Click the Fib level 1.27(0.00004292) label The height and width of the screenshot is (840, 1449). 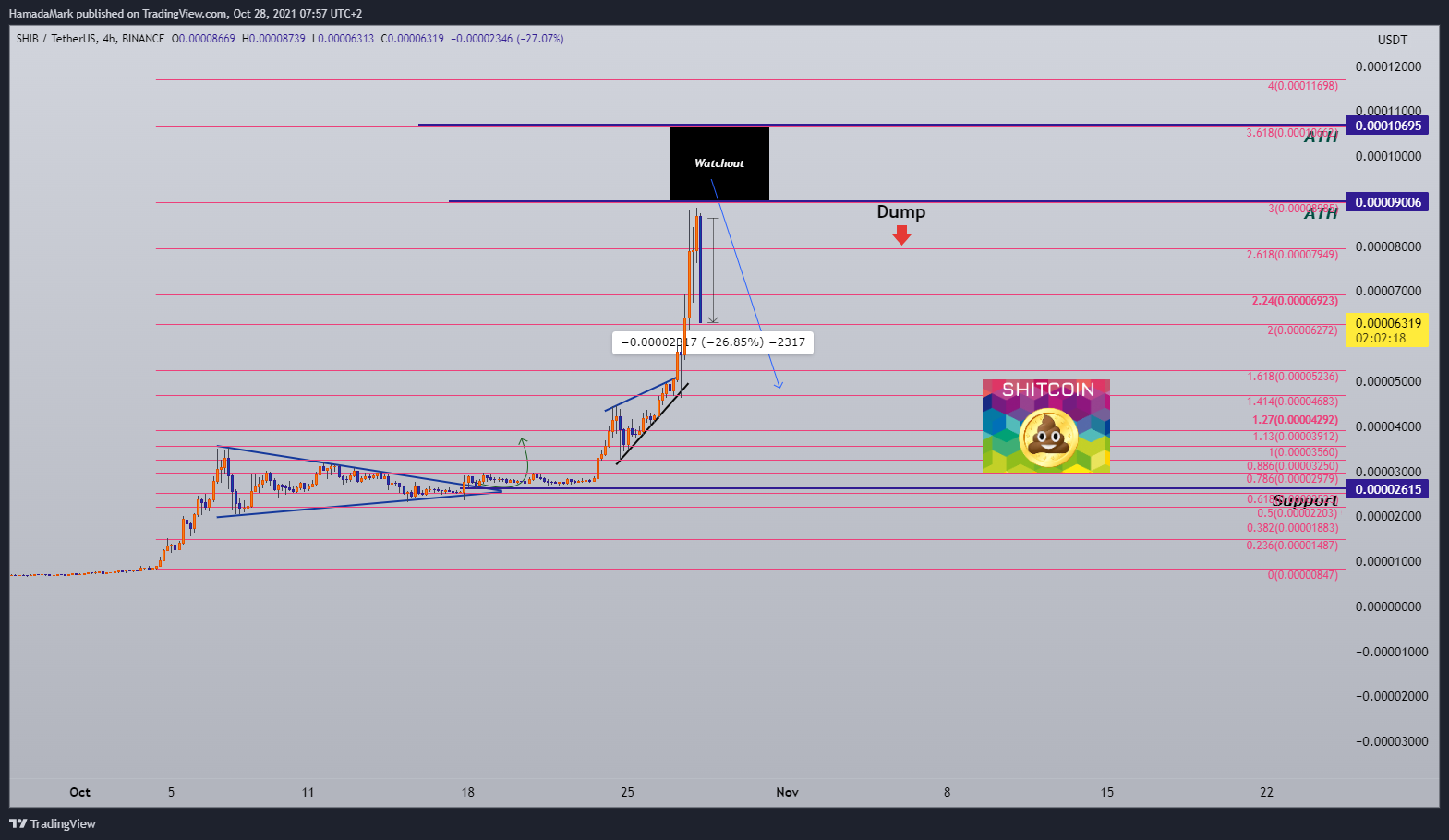point(1295,420)
